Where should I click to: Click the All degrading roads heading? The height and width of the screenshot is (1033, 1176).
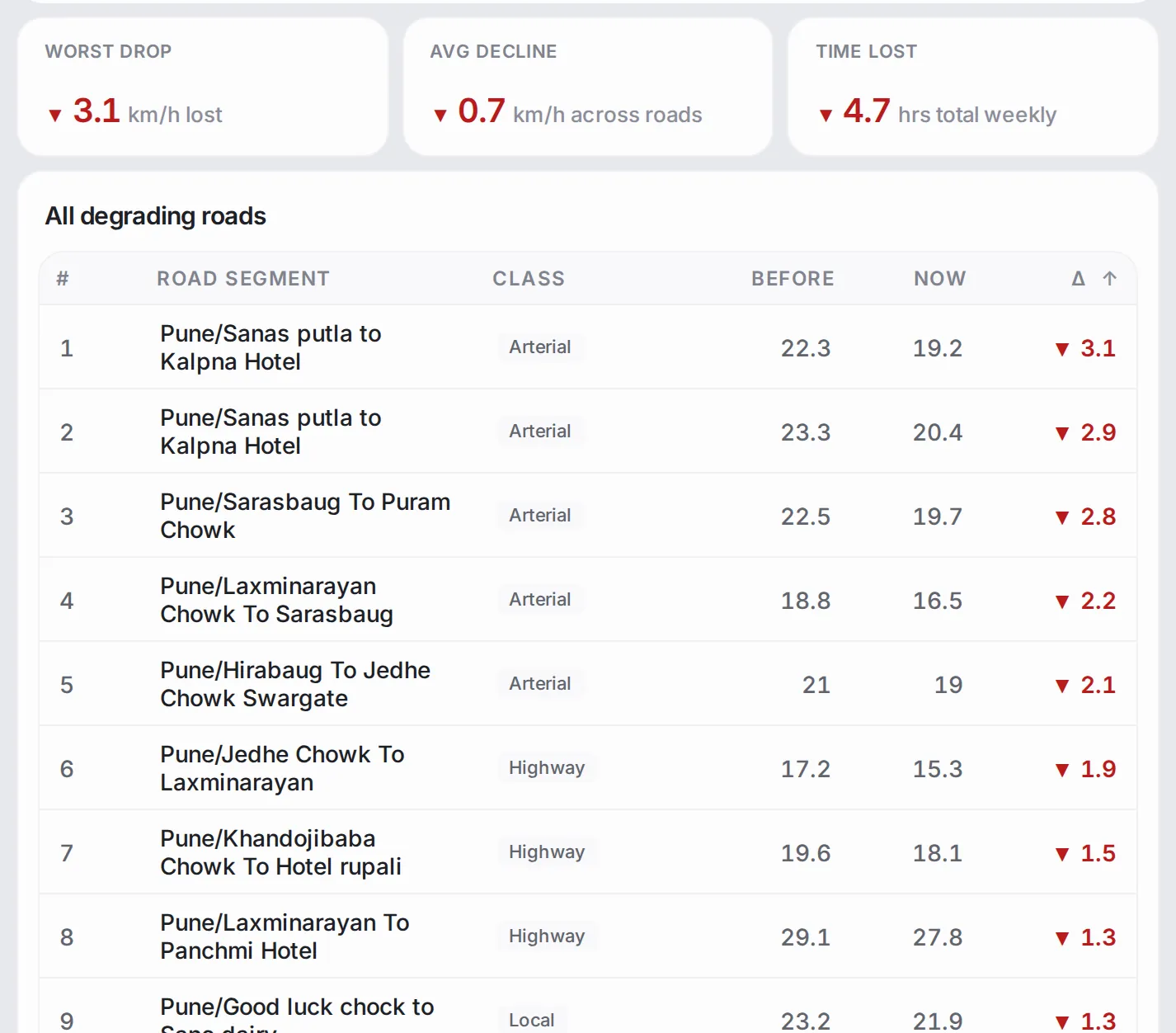[156, 216]
